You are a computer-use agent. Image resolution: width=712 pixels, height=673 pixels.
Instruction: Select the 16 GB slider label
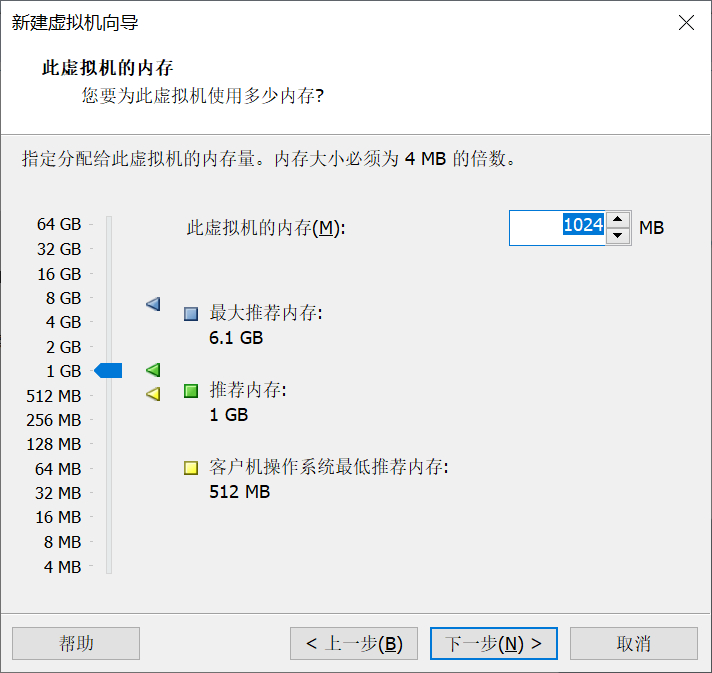coord(59,274)
